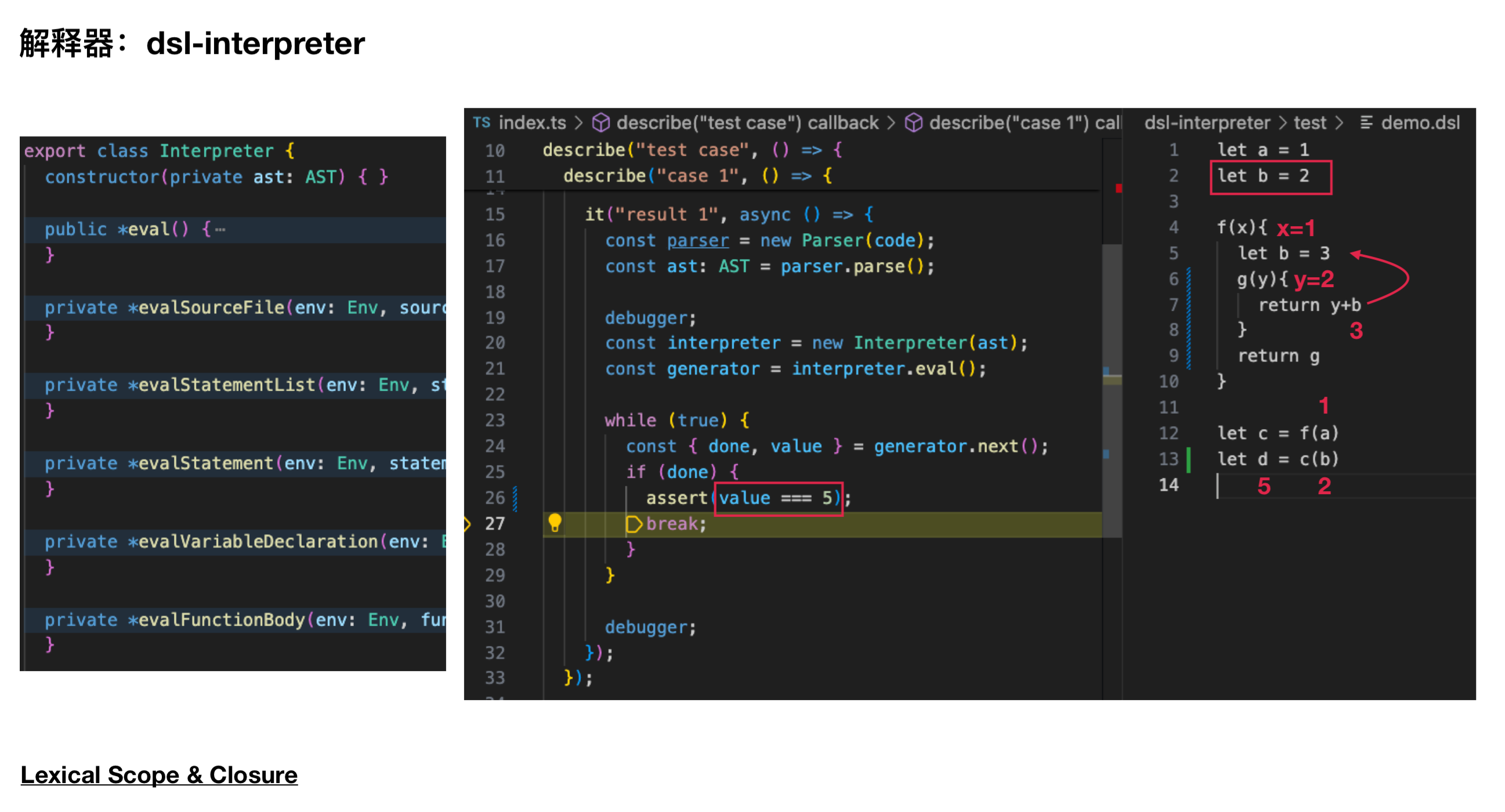Click the red error marker in minimap
1505x812 pixels.
pos(1118,188)
